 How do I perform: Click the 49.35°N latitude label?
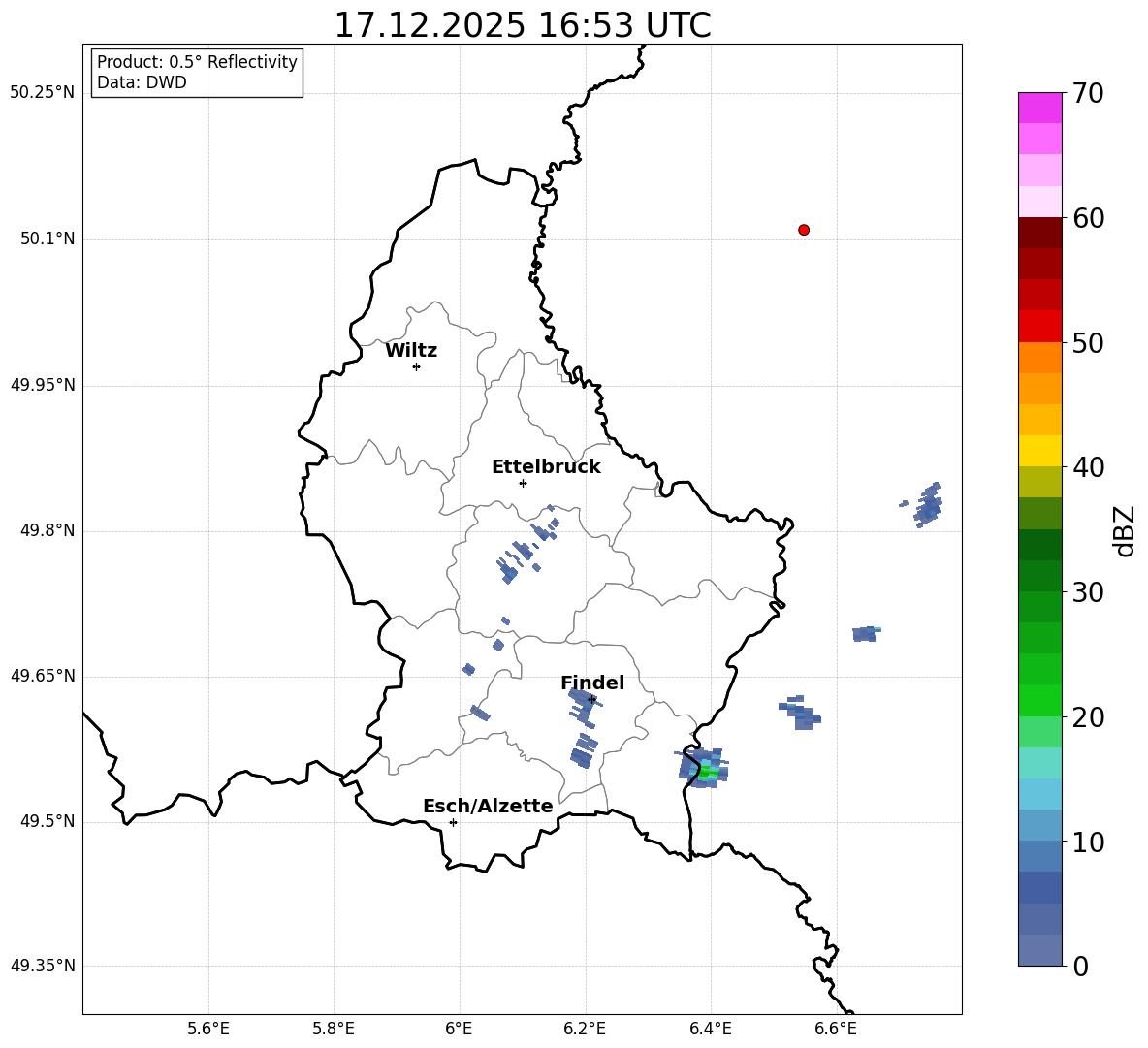(43, 966)
